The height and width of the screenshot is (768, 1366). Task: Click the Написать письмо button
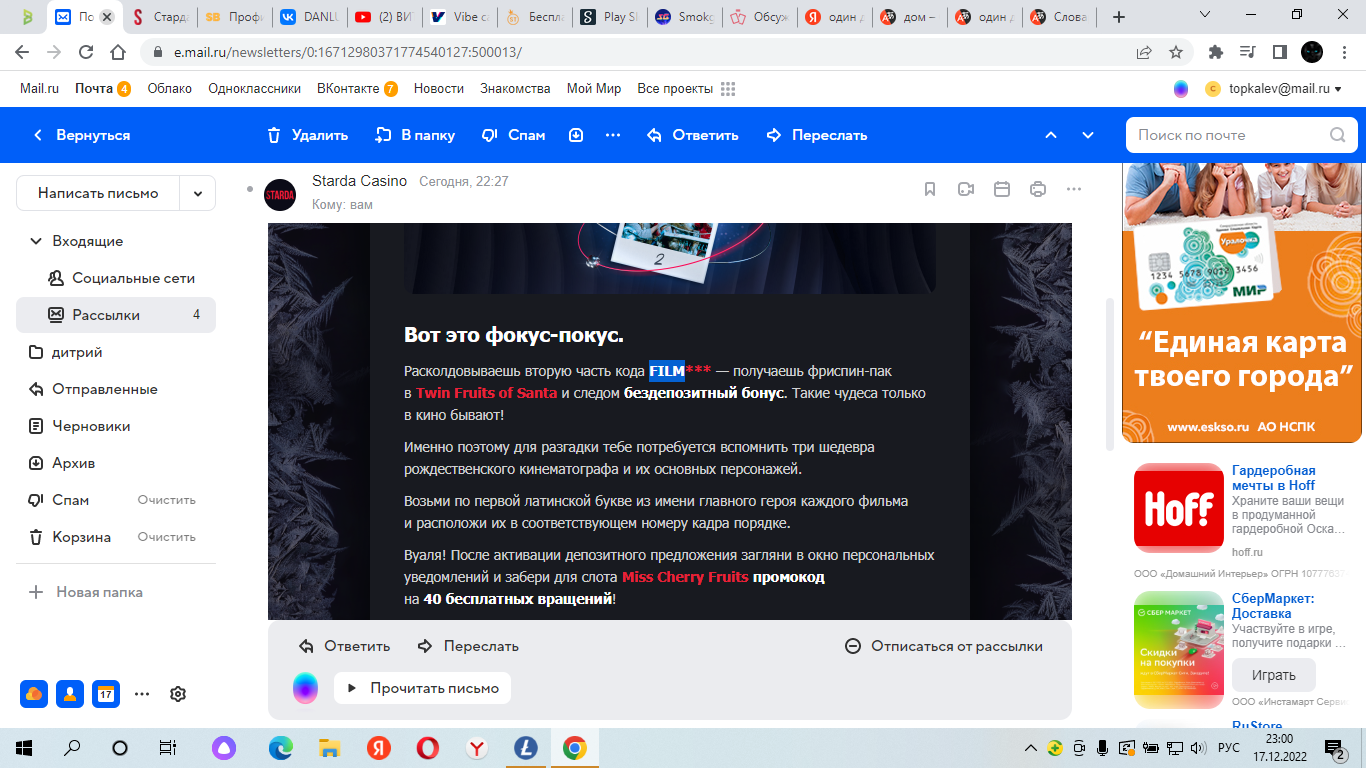98,193
